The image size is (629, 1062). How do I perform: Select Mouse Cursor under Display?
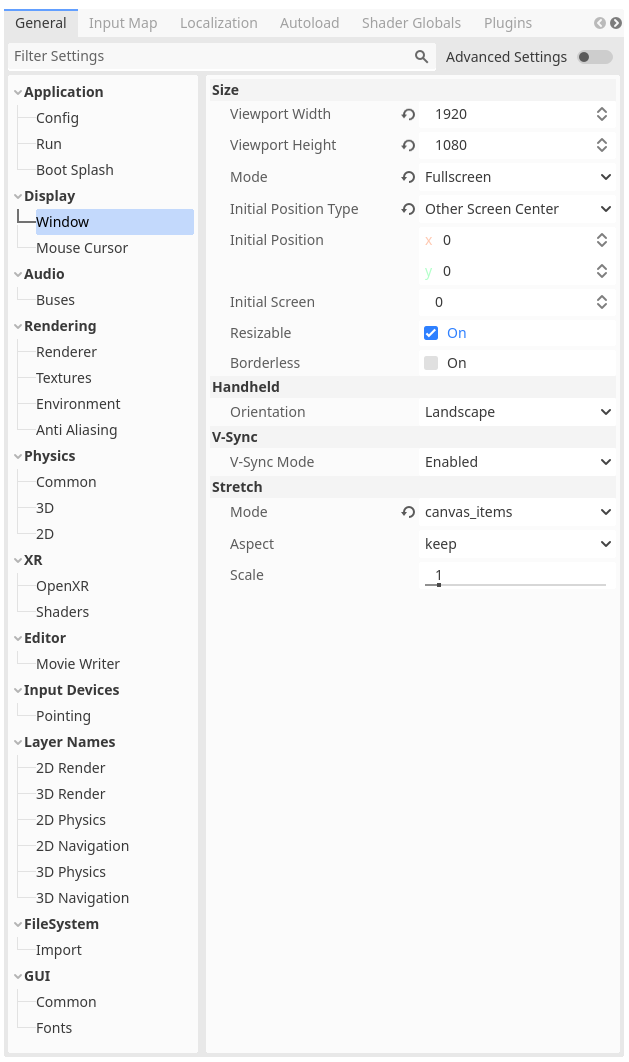82,249
